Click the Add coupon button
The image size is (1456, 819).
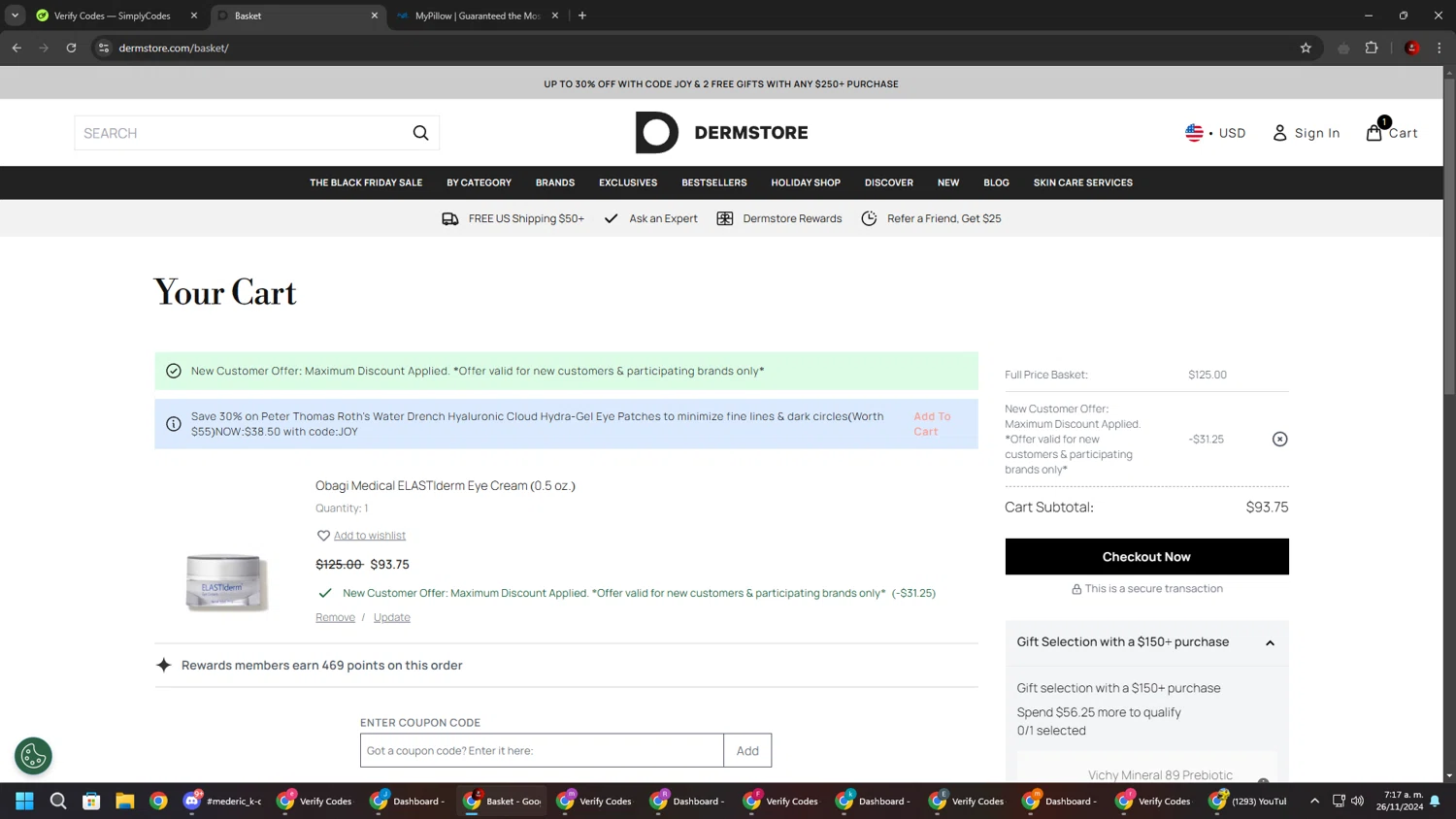747,750
